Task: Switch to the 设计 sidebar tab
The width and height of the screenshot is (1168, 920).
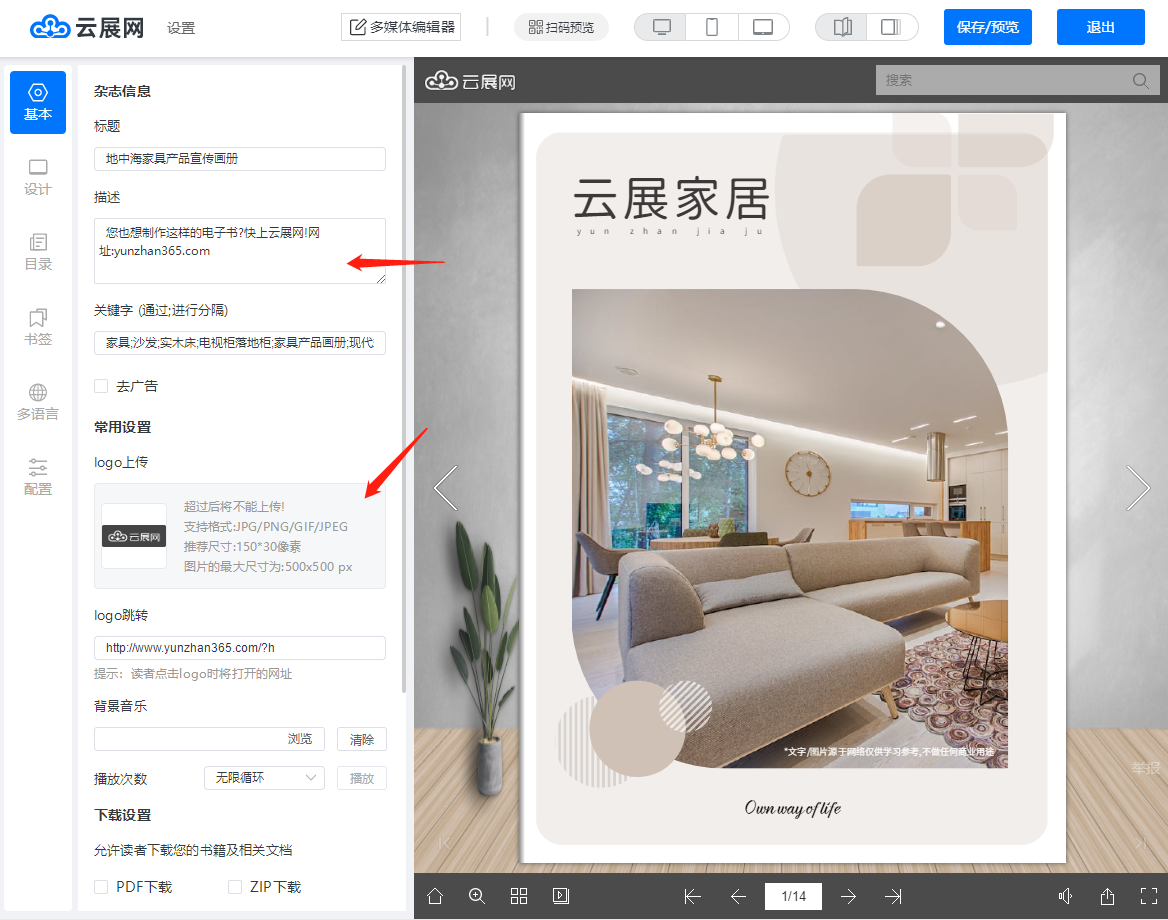Action: [x=38, y=177]
